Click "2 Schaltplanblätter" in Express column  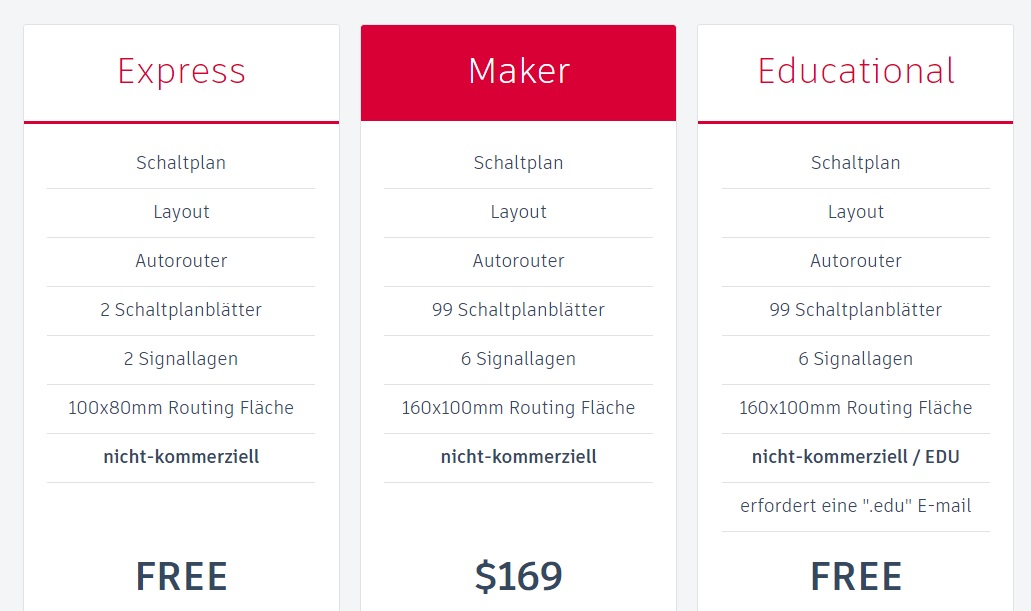pyautogui.click(x=181, y=310)
